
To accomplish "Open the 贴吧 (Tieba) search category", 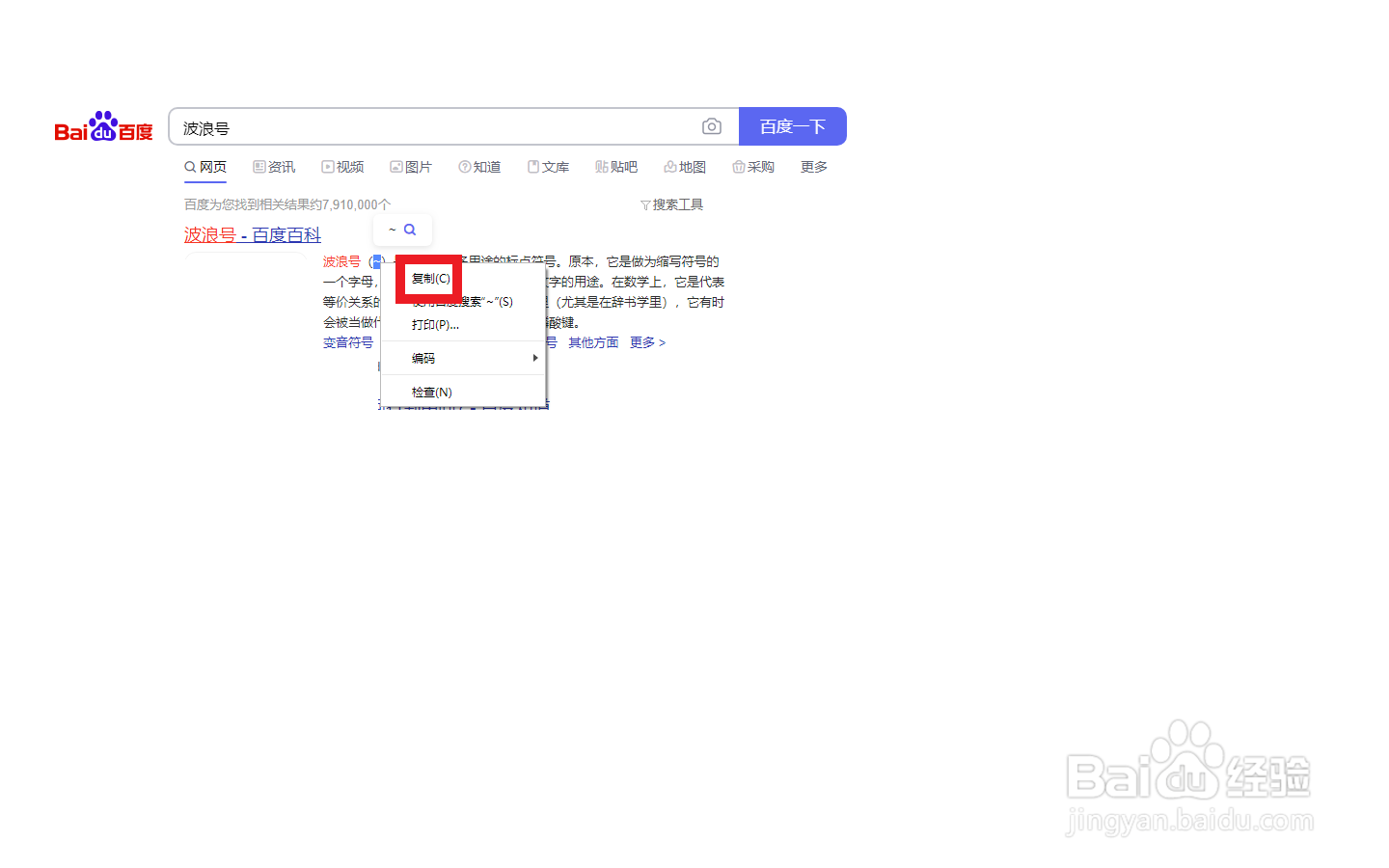I will pyautogui.click(x=616, y=166).
